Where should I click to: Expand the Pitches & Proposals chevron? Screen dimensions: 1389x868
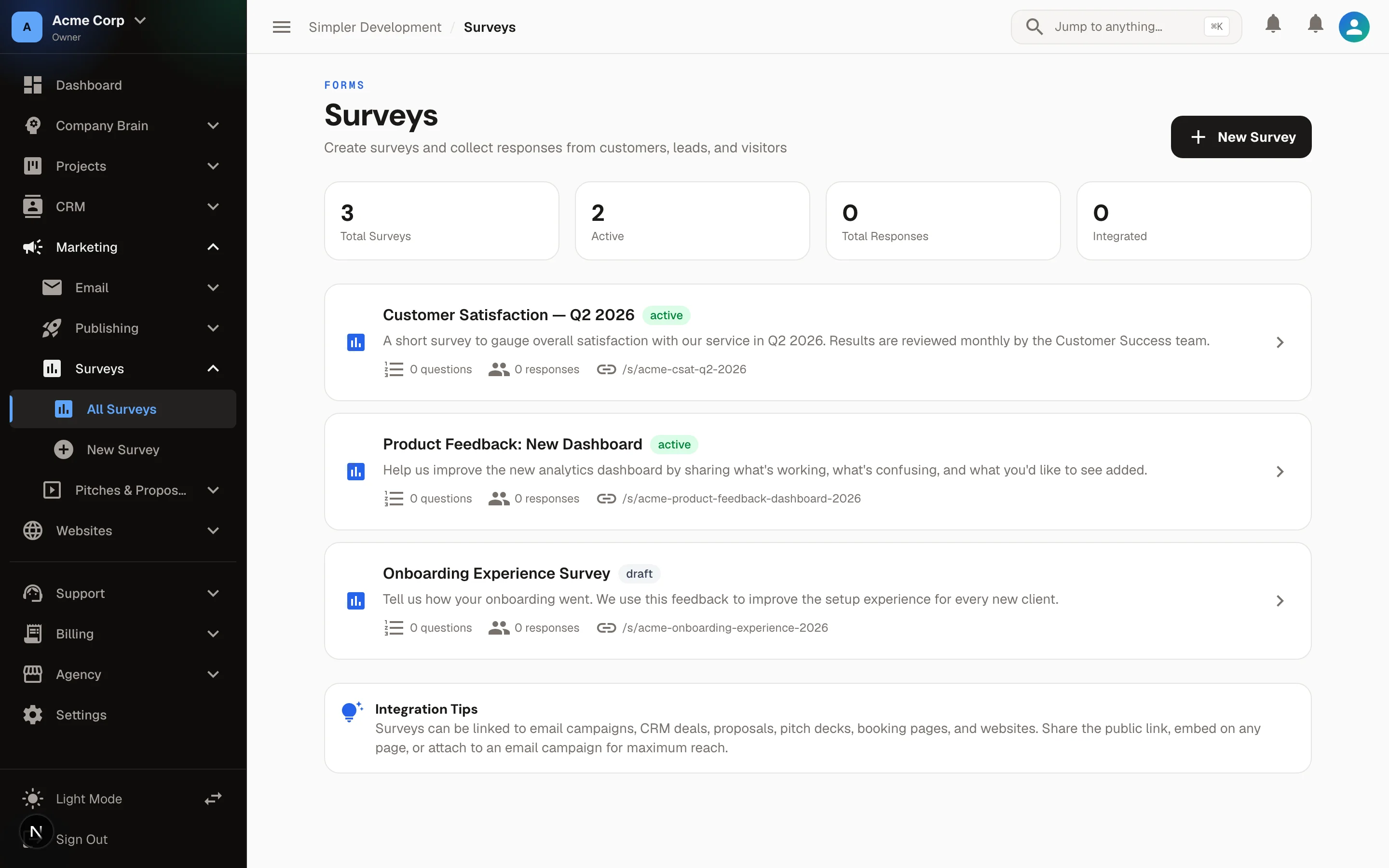tap(213, 490)
